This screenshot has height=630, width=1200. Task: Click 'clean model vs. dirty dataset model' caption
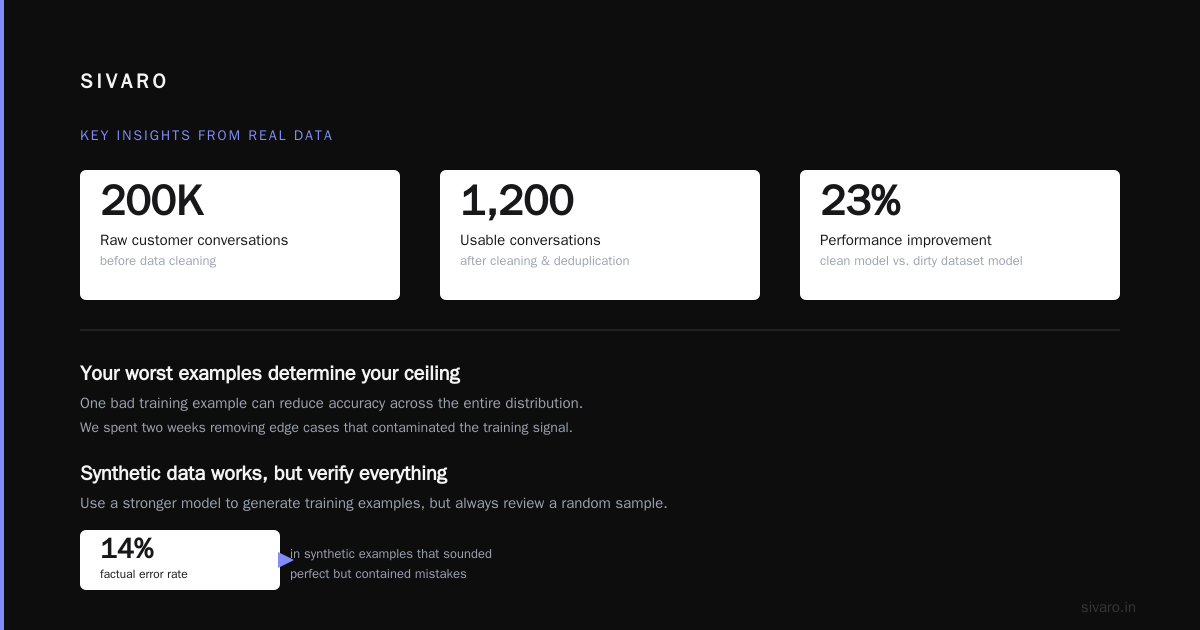921,261
